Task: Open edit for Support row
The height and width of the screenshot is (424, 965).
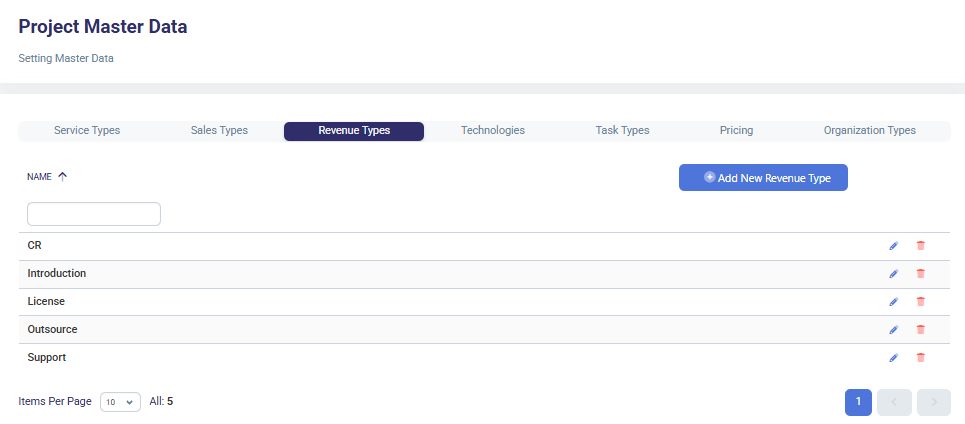Action: coord(893,358)
